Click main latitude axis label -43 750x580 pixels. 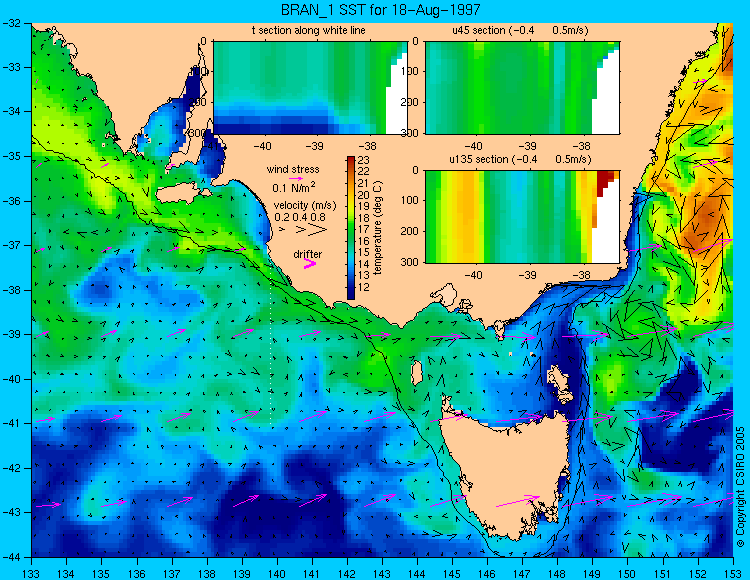[11, 513]
